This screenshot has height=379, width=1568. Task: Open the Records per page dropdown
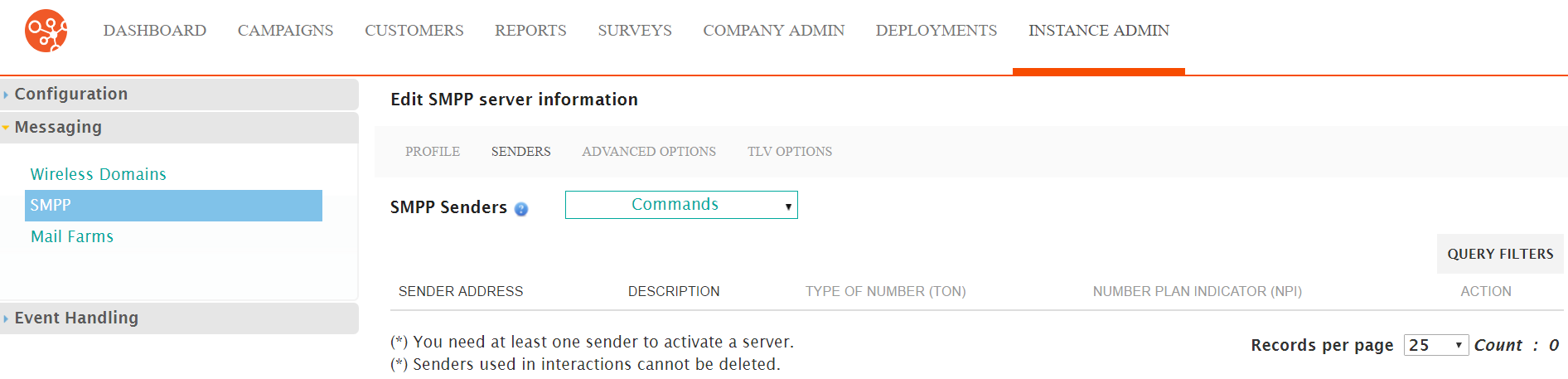1435,345
